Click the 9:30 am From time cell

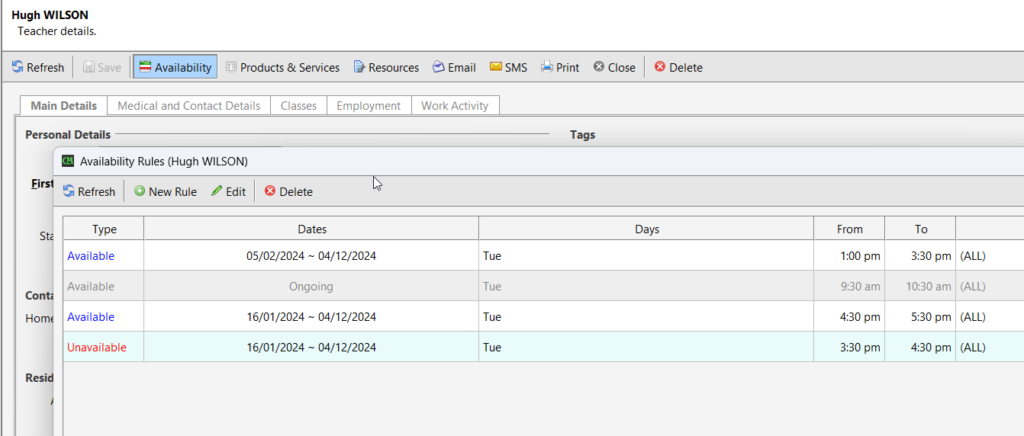[850, 286]
